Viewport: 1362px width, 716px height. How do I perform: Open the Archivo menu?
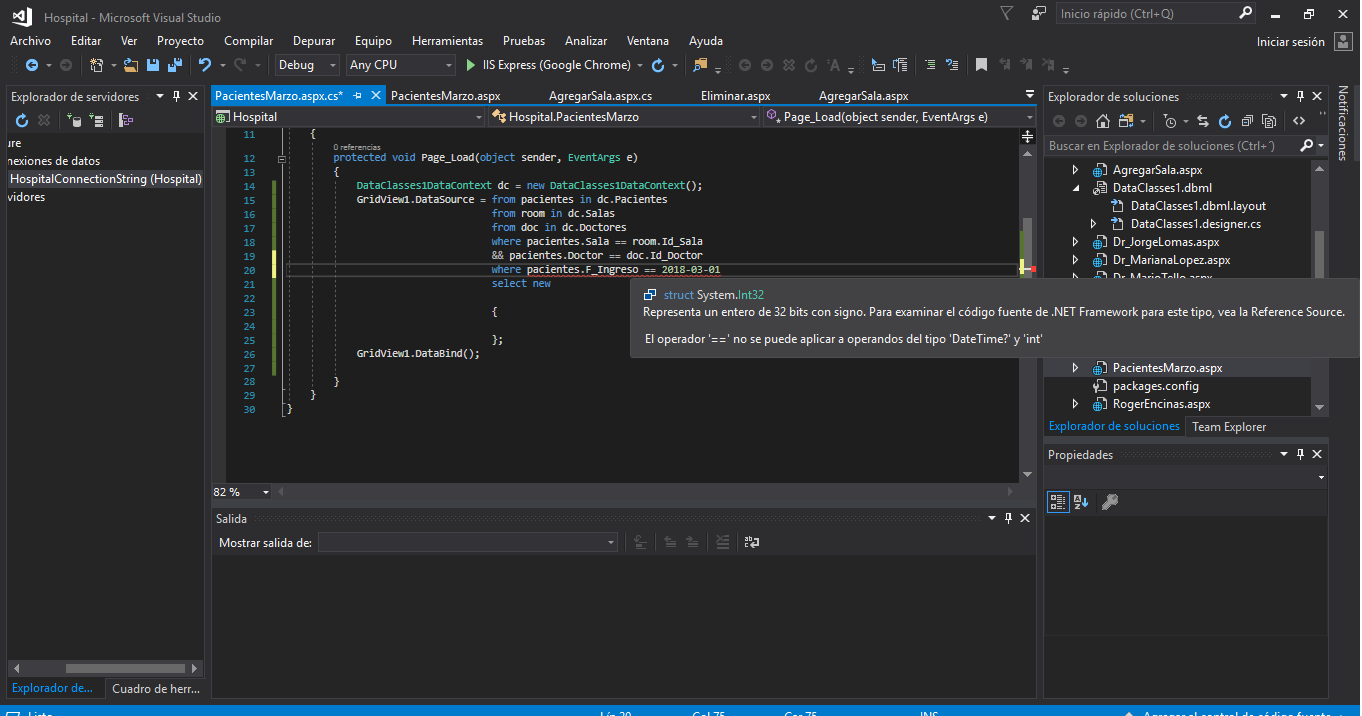point(30,41)
